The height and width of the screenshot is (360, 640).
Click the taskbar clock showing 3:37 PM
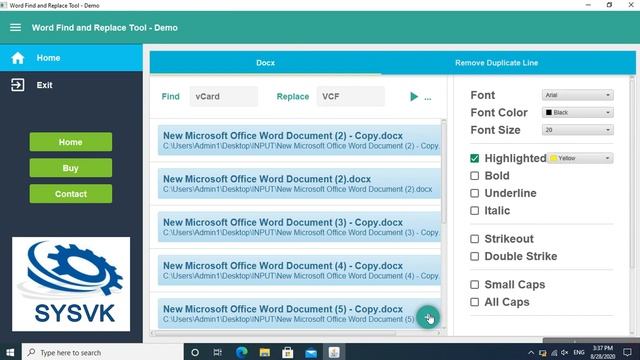603,352
